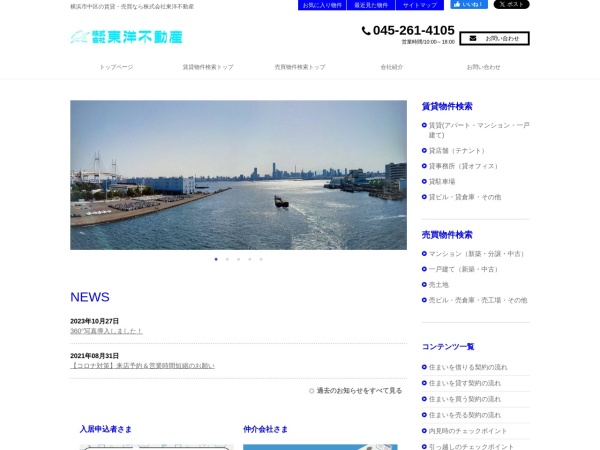600x450 pixels.
Task: Open マンション（新築・分譲・中古） sales link
Action: (x=477, y=254)
